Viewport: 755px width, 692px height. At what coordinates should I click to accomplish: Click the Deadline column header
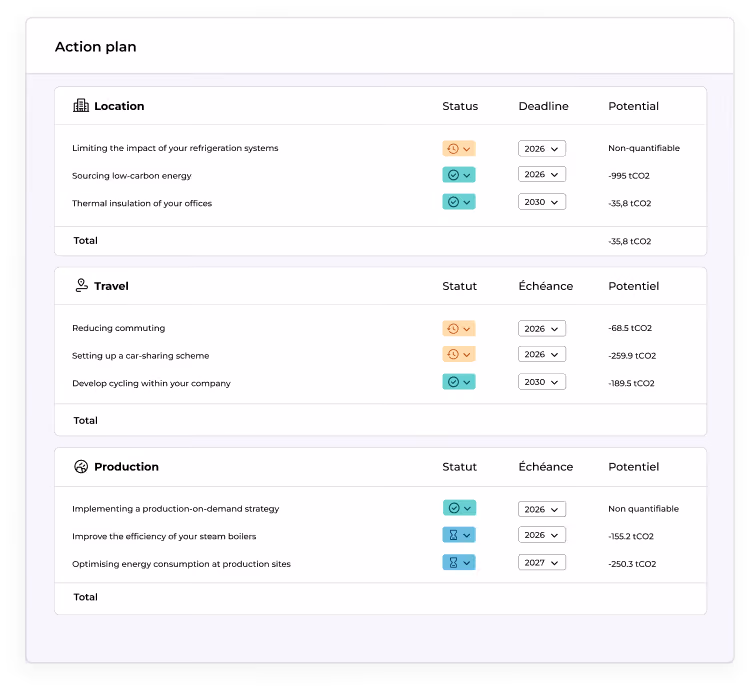click(x=543, y=106)
